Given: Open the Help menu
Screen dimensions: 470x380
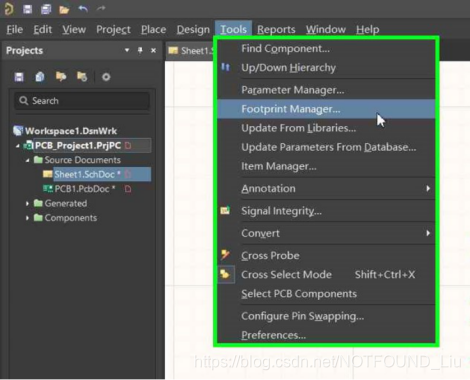Looking at the screenshot, I should [x=368, y=30].
